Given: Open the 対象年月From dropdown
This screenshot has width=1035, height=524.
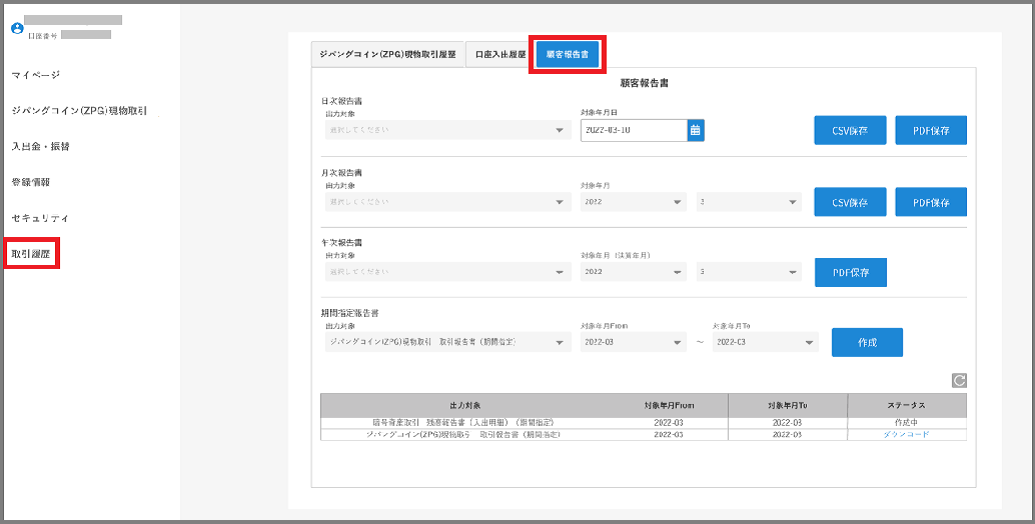Looking at the screenshot, I should point(632,343).
